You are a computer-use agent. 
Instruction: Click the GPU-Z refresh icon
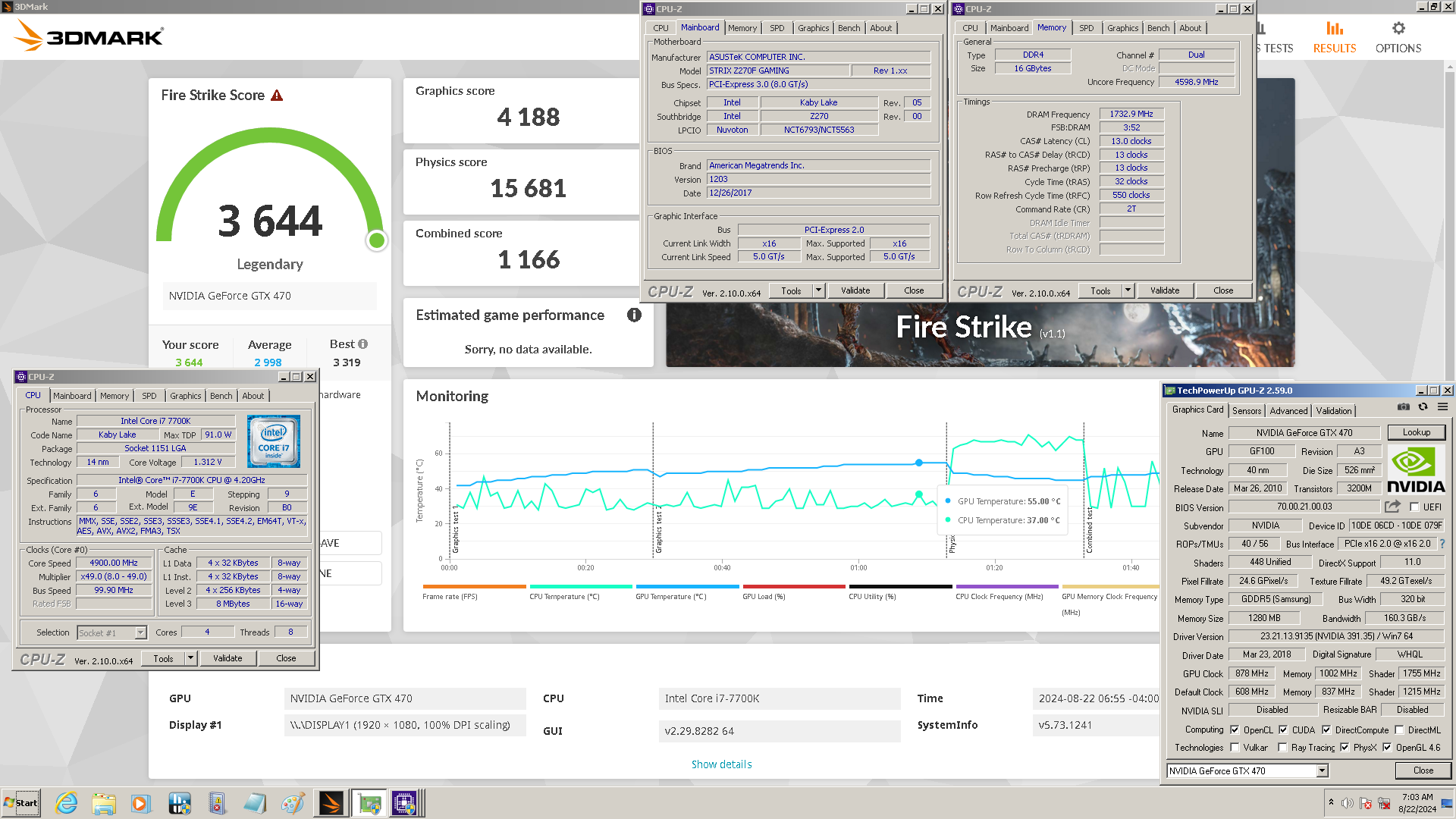(x=1423, y=407)
